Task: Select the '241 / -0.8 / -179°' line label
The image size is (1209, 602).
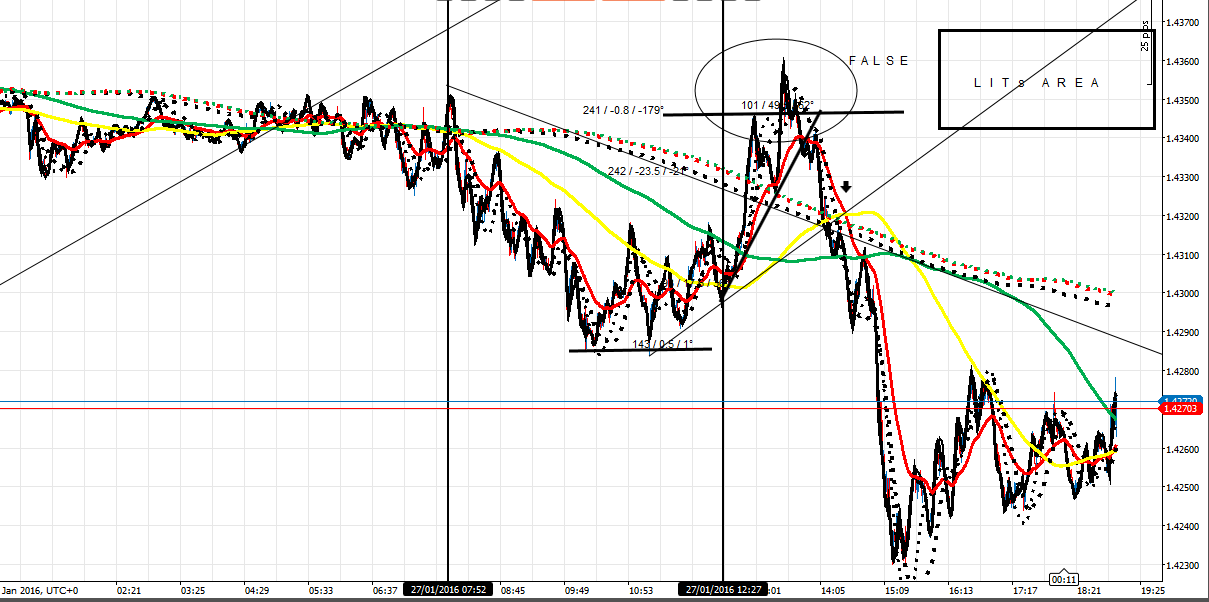Action: [621, 111]
